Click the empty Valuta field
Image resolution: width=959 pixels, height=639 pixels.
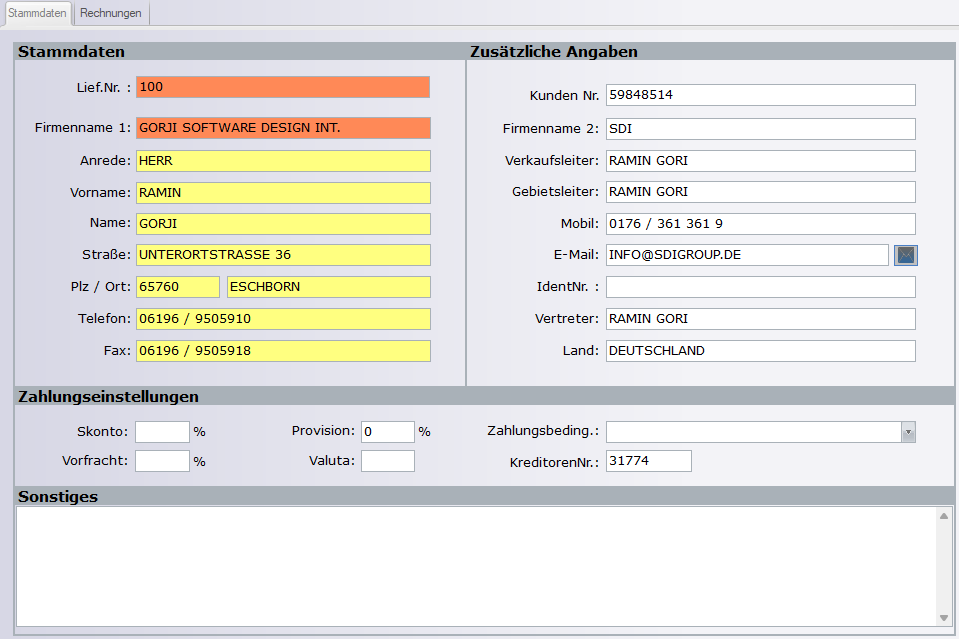[x=388, y=461]
